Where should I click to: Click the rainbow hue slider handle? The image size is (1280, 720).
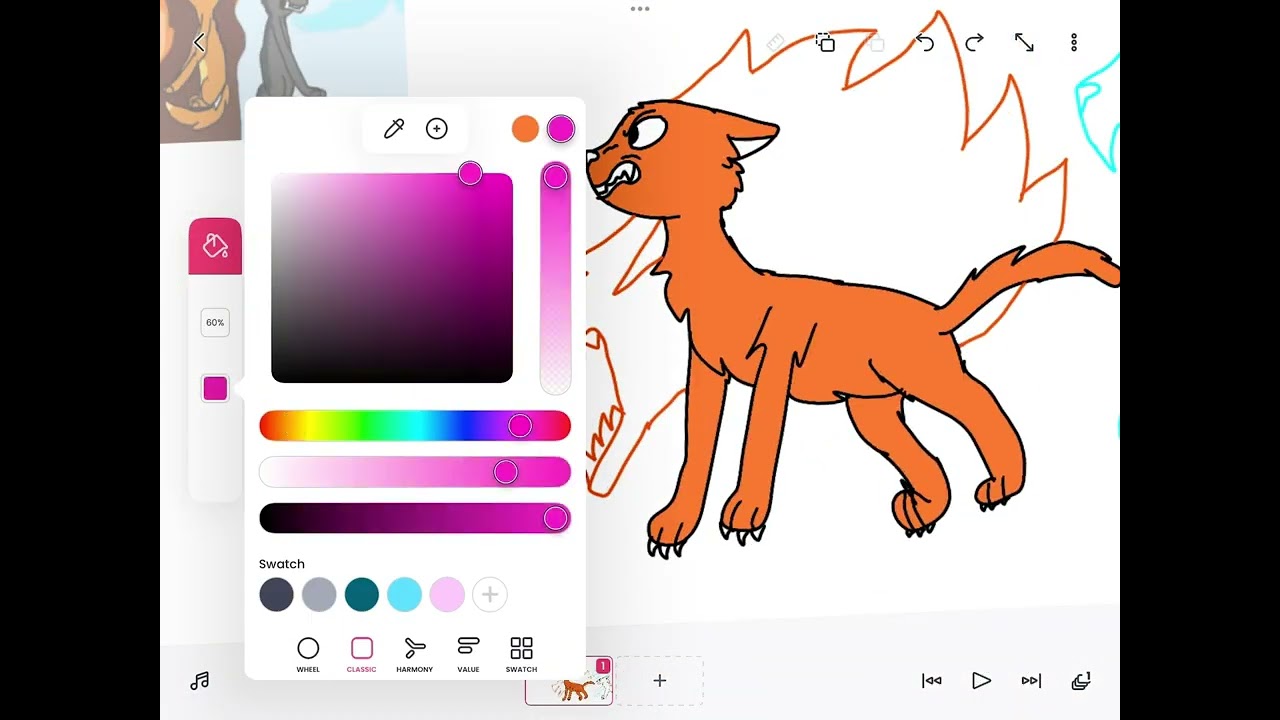click(x=520, y=426)
